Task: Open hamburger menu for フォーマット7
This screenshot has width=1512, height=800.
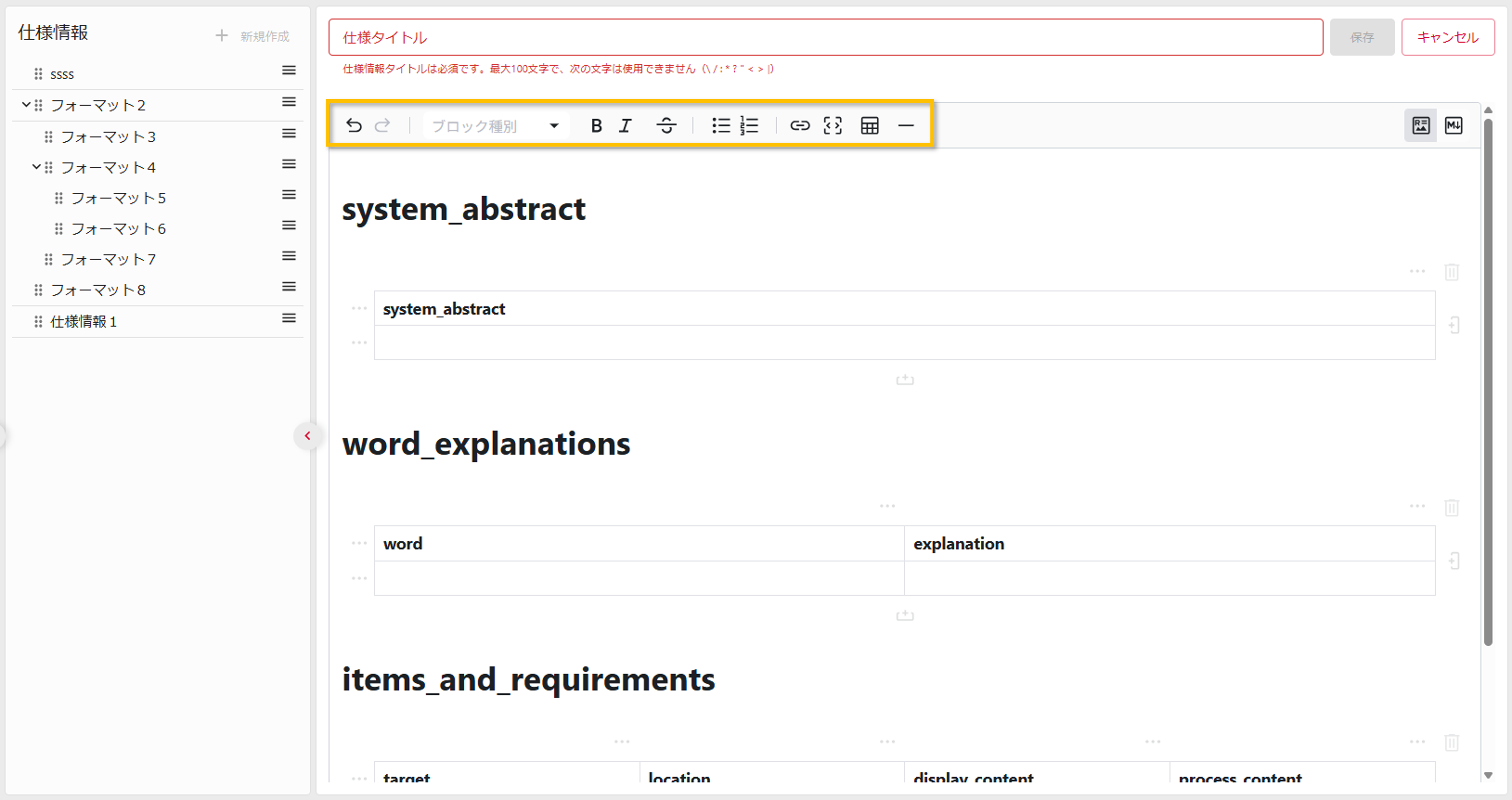Action: click(x=289, y=256)
